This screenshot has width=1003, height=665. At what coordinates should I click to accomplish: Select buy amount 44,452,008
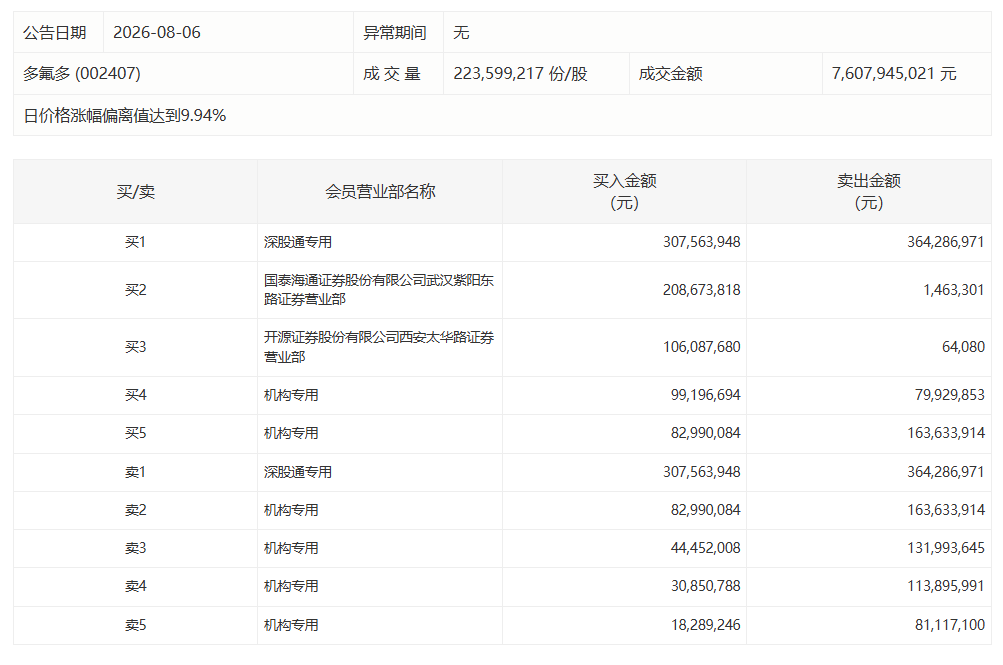[706, 549]
